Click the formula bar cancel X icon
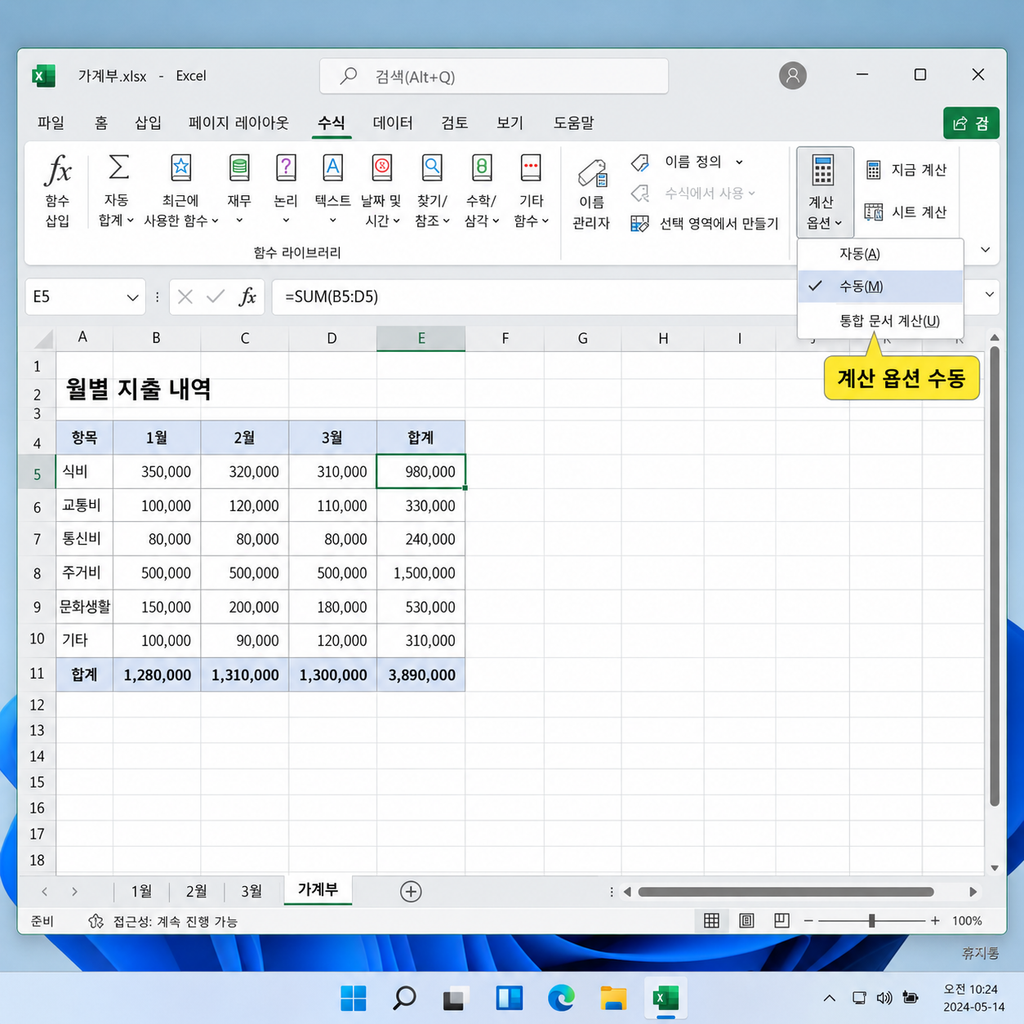Viewport: 1024px width, 1024px height. coord(185,297)
